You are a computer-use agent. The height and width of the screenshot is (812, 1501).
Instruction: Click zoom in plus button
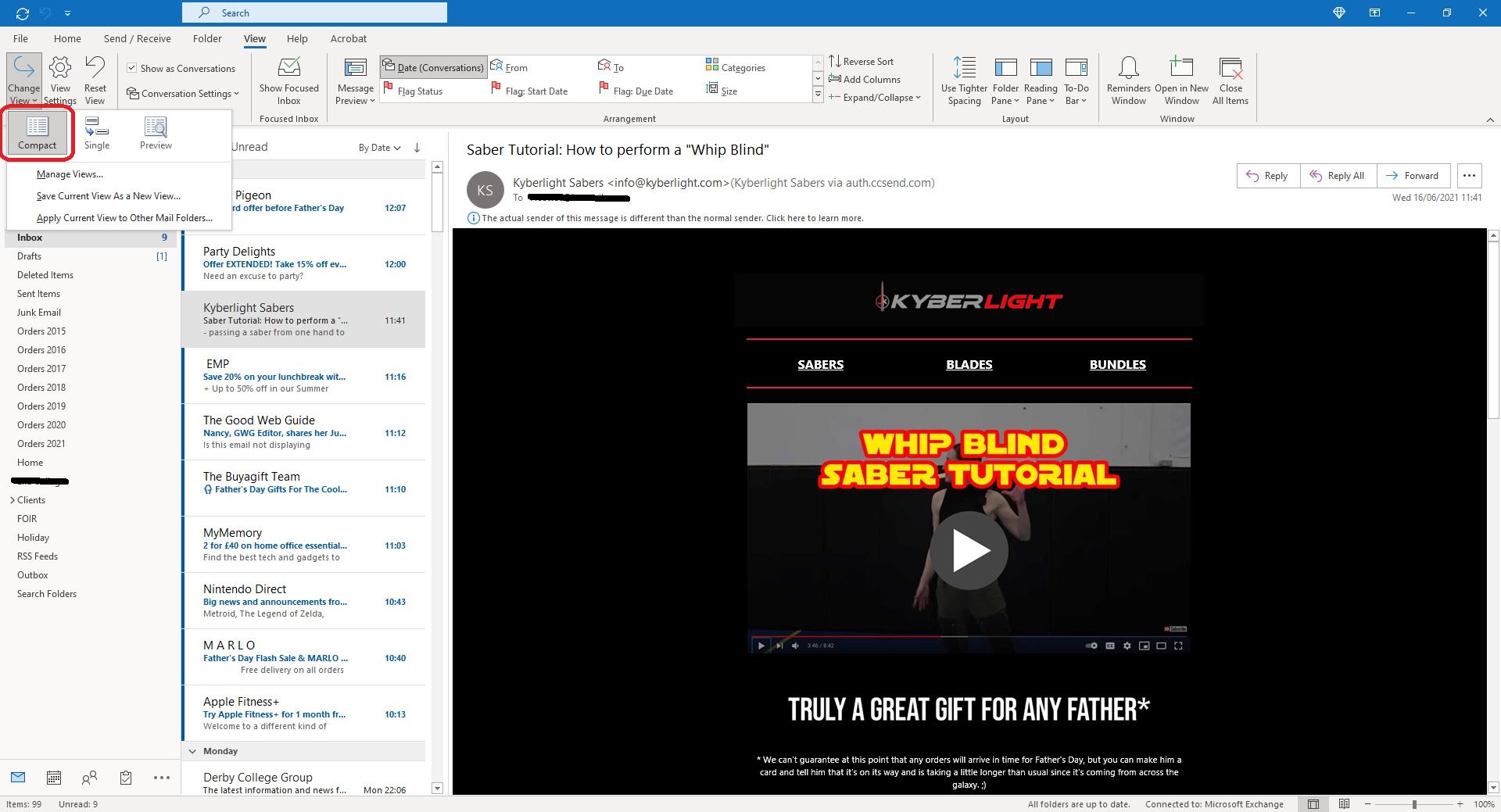[x=1460, y=804]
